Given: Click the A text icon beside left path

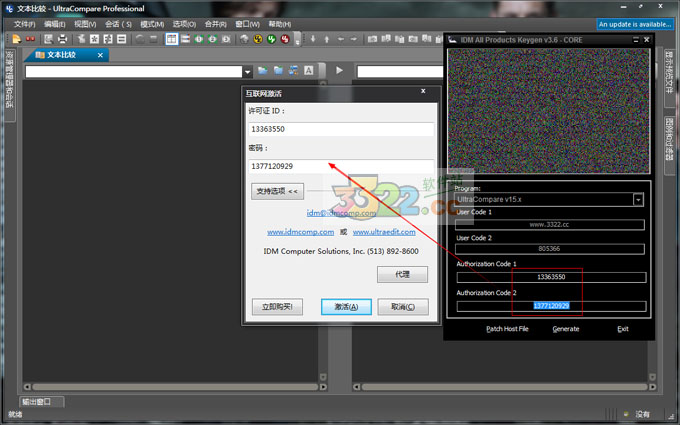Looking at the screenshot, I should coord(308,70).
